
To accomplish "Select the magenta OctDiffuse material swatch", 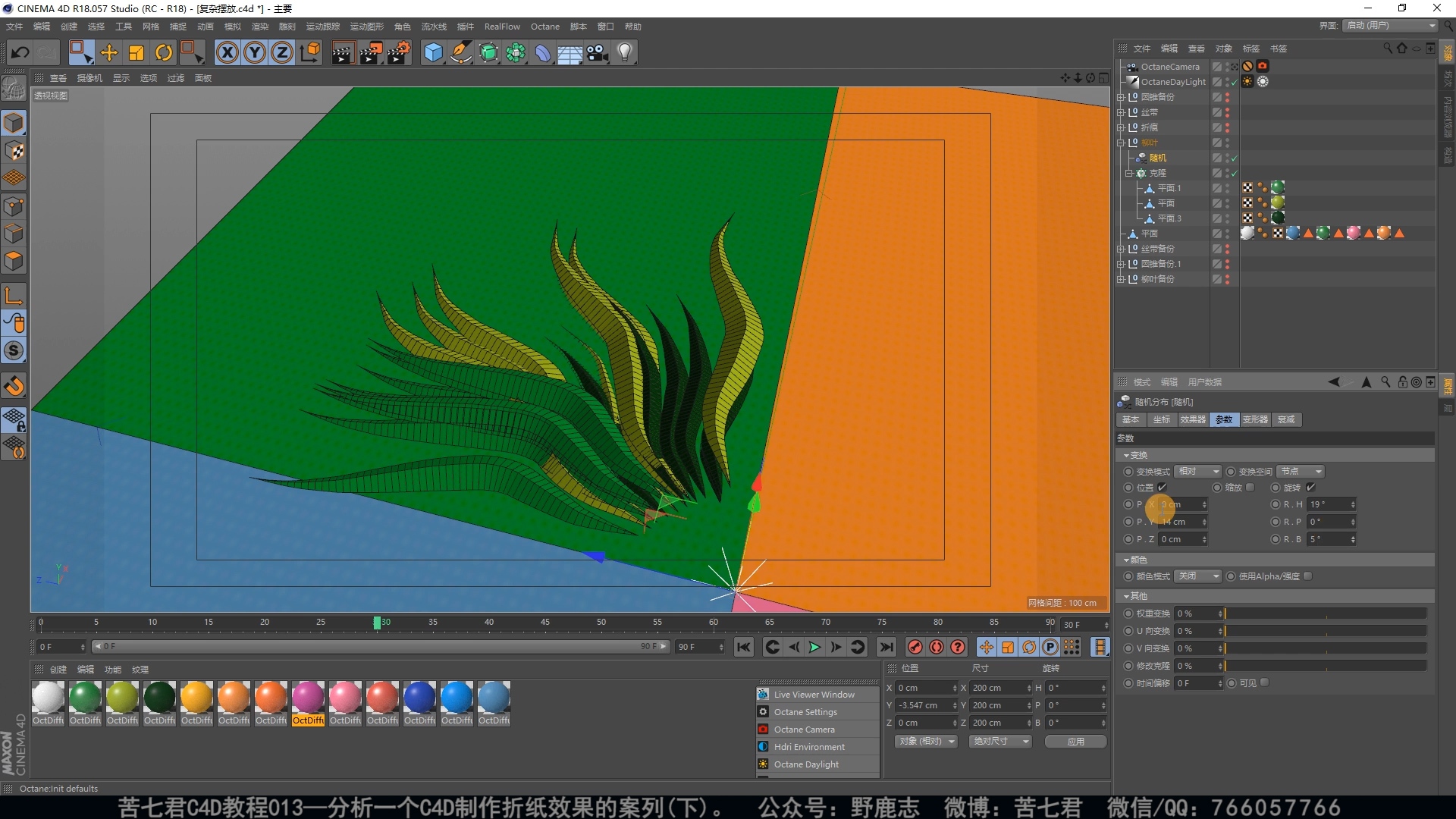I will [x=308, y=698].
